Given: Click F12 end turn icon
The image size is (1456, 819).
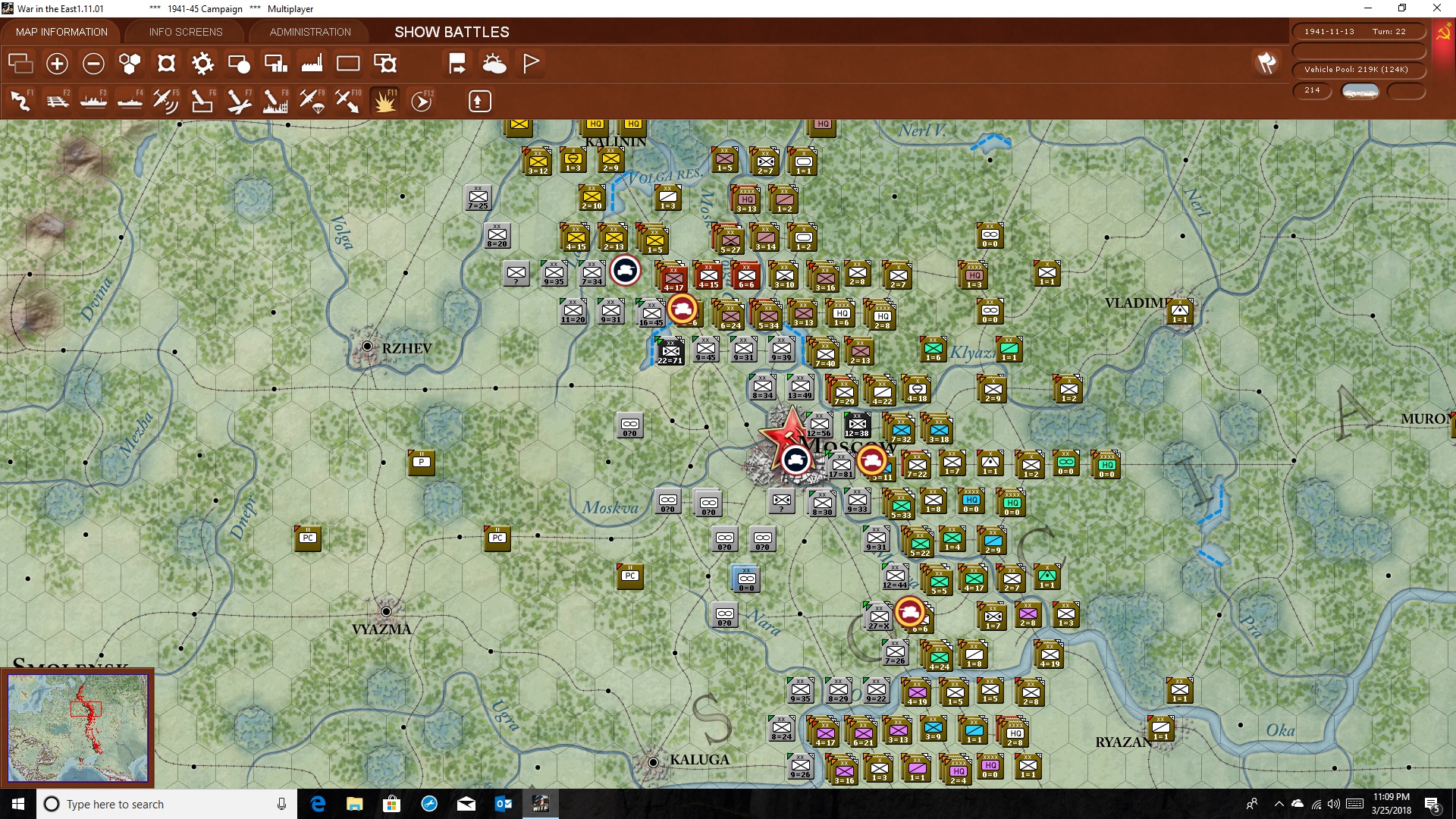Looking at the screenshot, I should pos(422,101).
